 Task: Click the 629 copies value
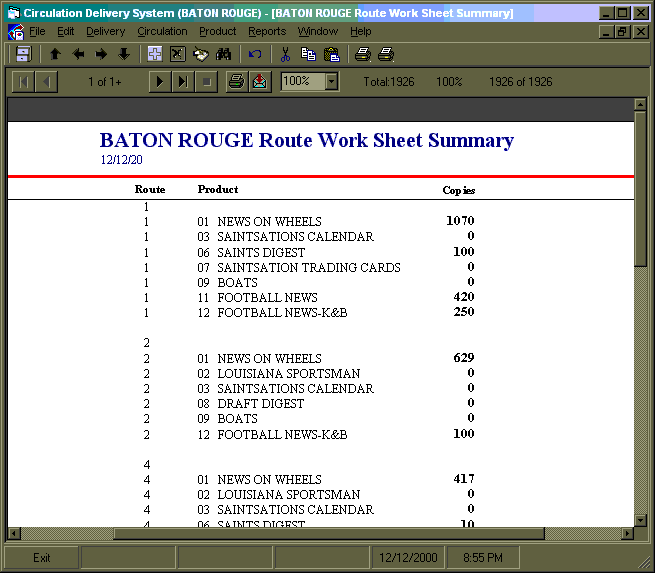pyautogui.click(x=464, y=357)
